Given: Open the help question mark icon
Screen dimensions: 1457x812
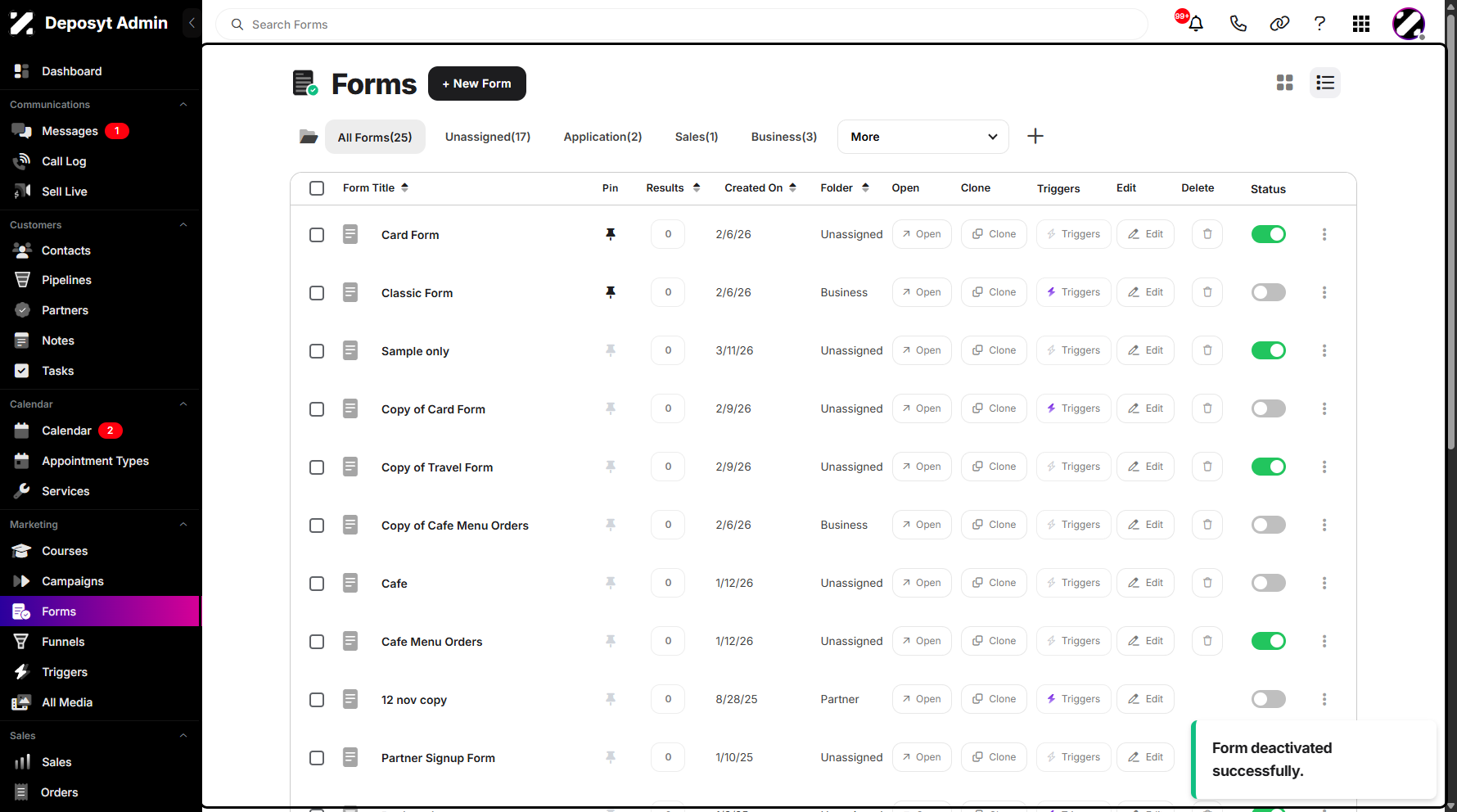Looking at the screenshot, I should point(1319,24).
